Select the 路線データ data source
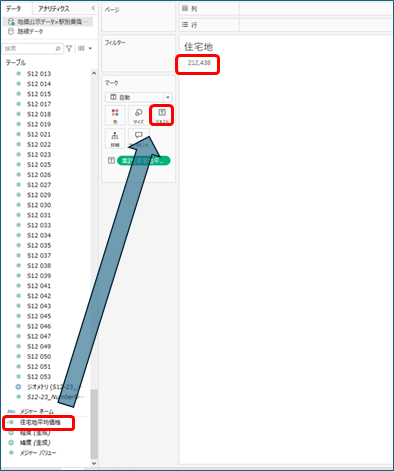The width and height of the screenshot is (394, 471). (30, 31)
